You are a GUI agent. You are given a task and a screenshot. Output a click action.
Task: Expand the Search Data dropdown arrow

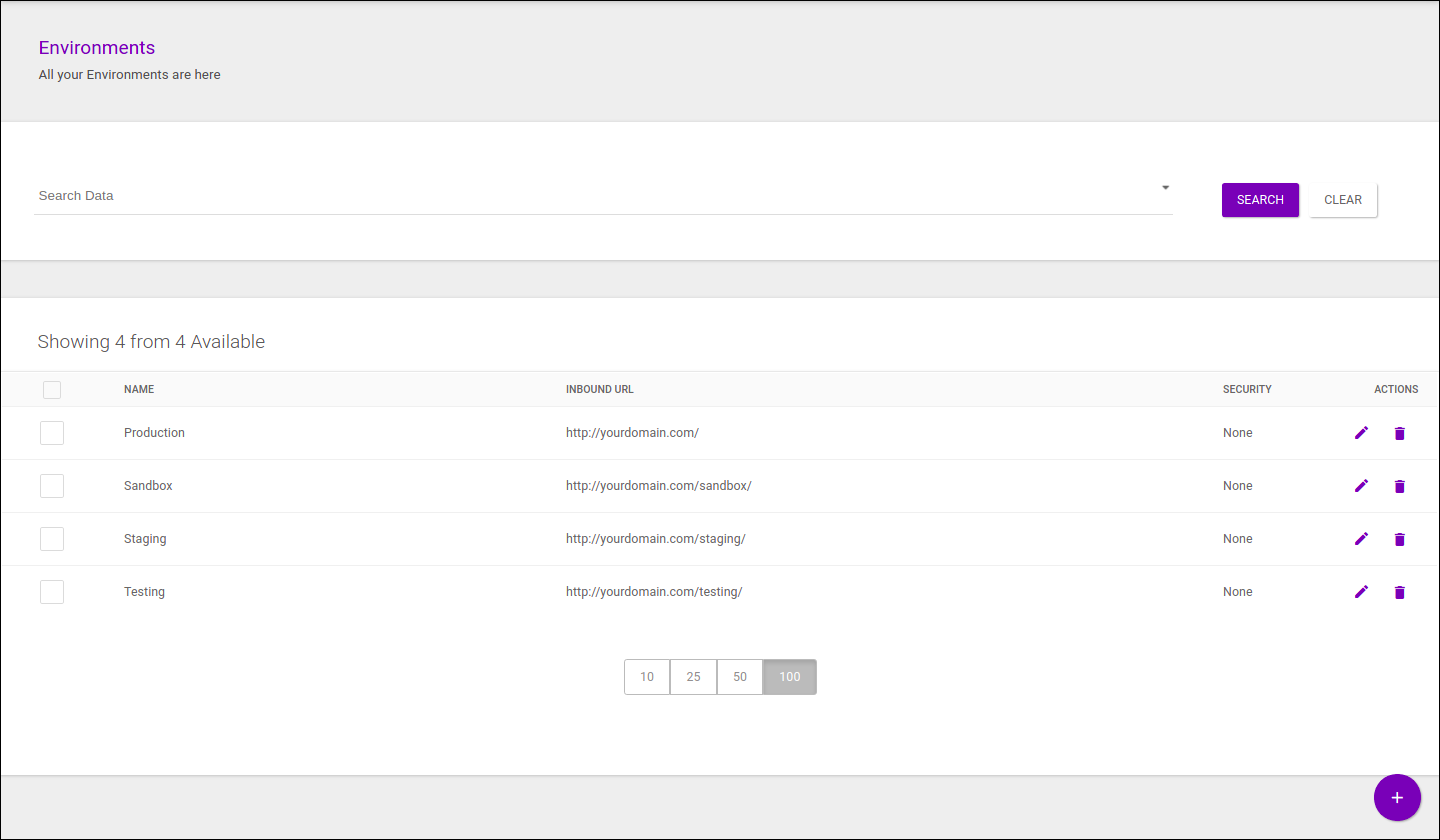point(1165,188)
